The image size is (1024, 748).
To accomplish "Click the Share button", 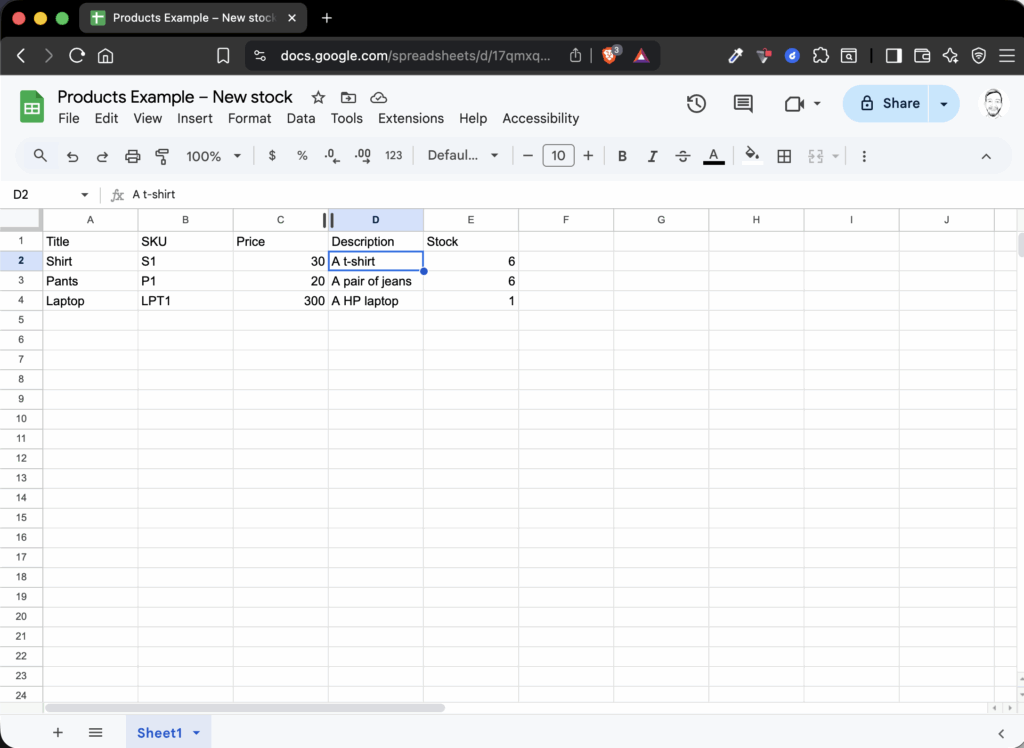I will click(887, 103).
